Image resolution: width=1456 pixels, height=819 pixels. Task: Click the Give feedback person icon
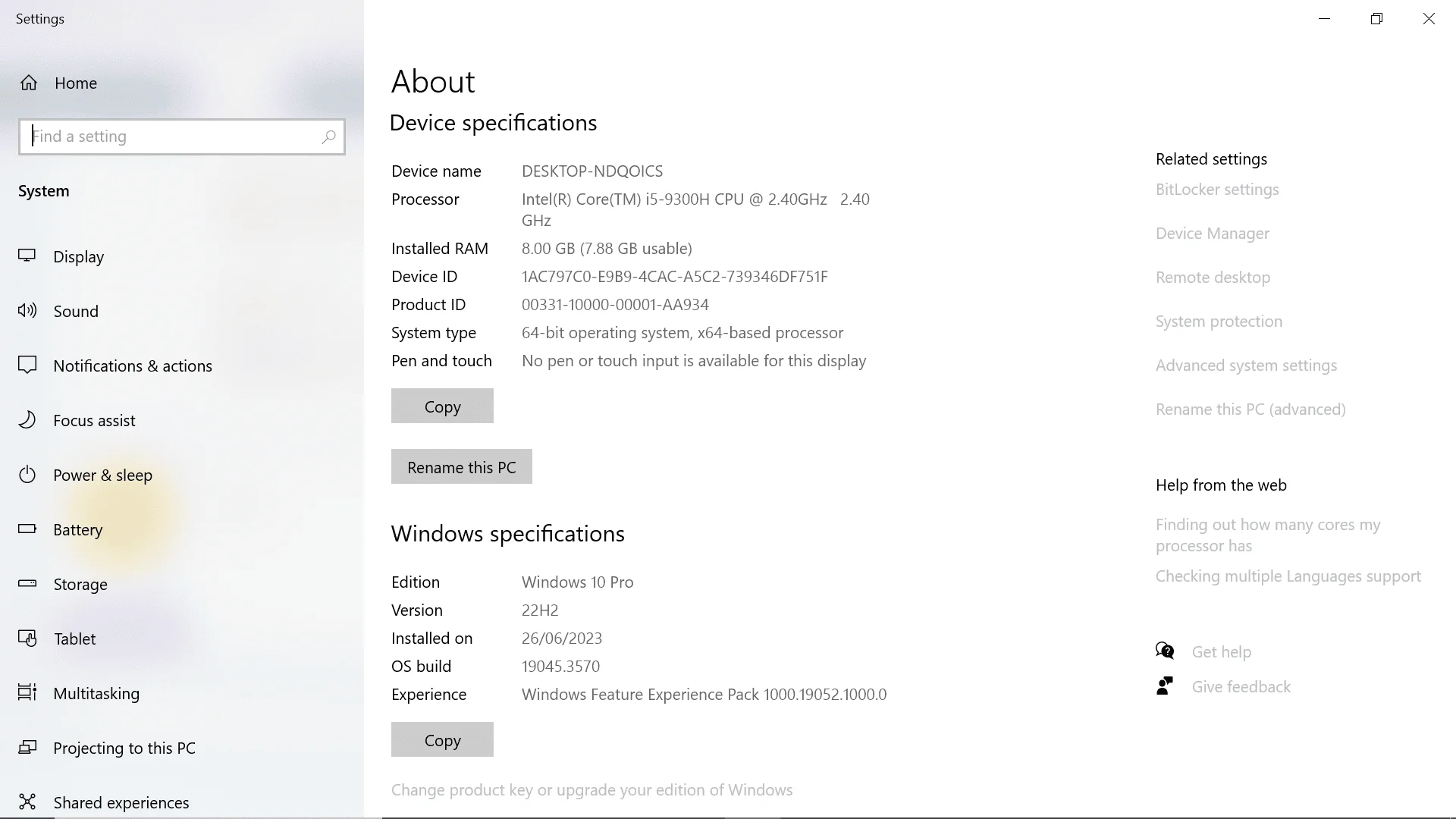coord(1165,686)
